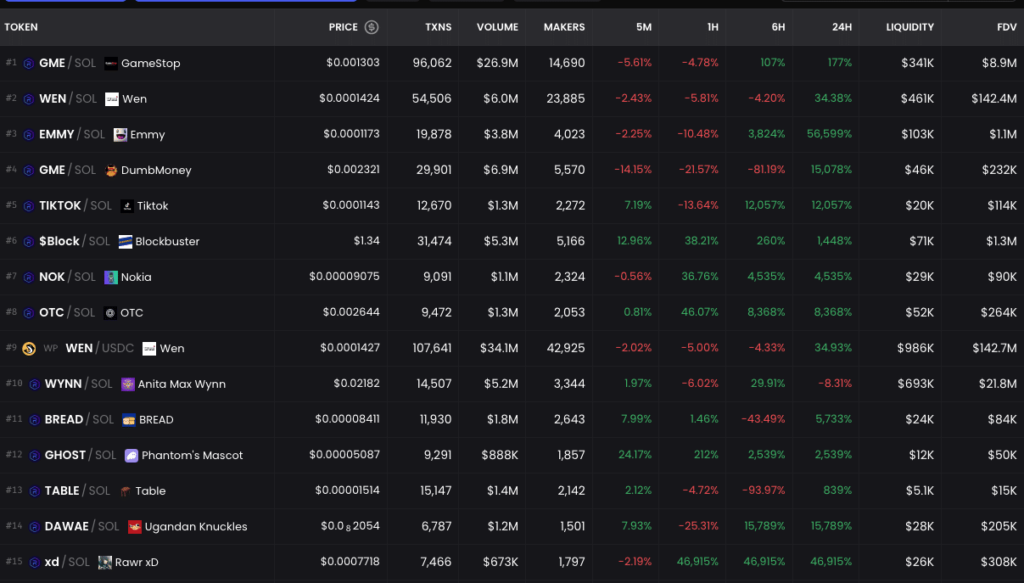Sort by LIQUIDITY column header
Viewport: 1024px width, 583px height.
[x=909, y=27]
